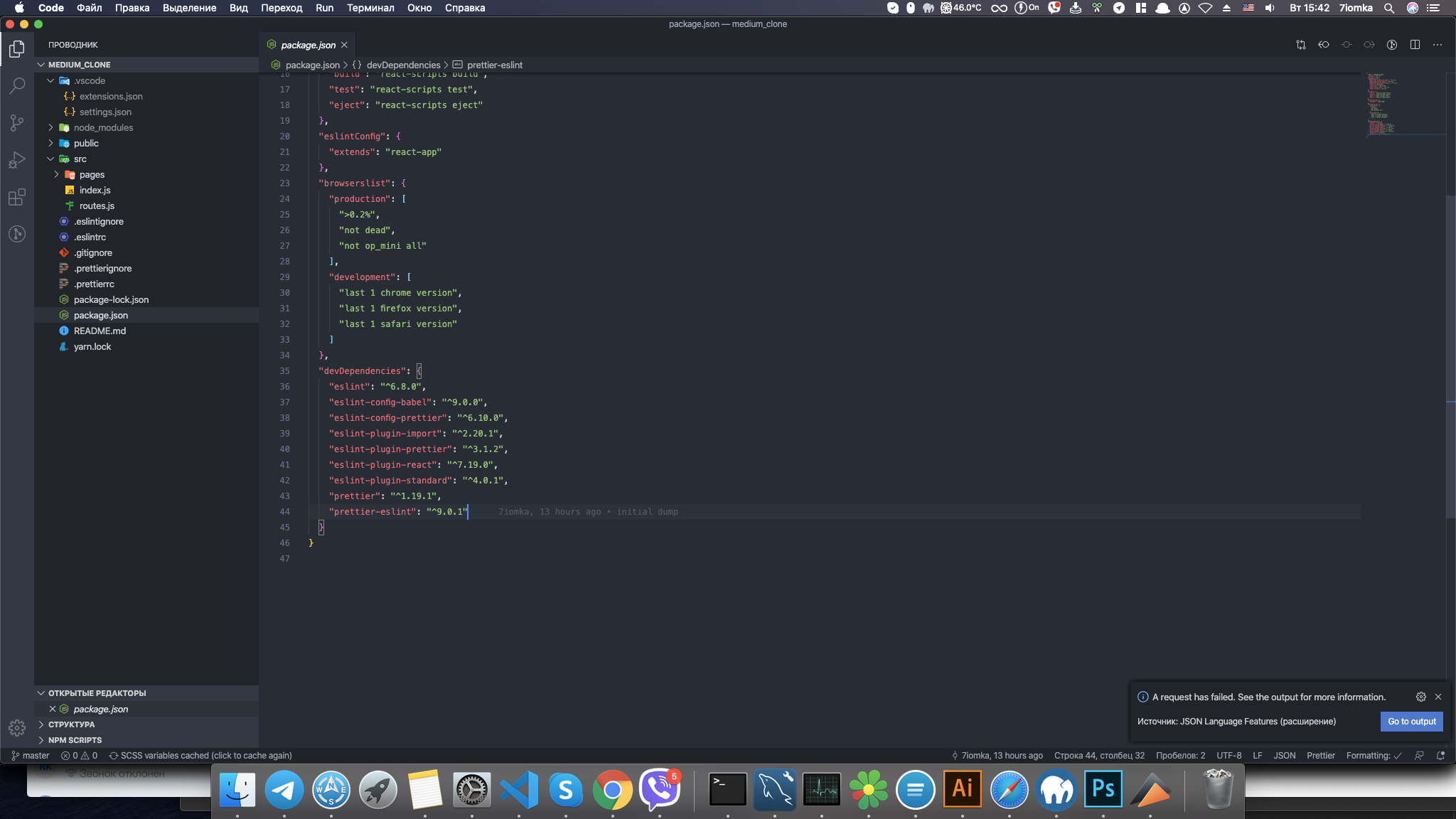Viewport: 1456px width, 819px height.
Task: Open more editor actions with ellipsis icon
Action: tap(1438, 44)
